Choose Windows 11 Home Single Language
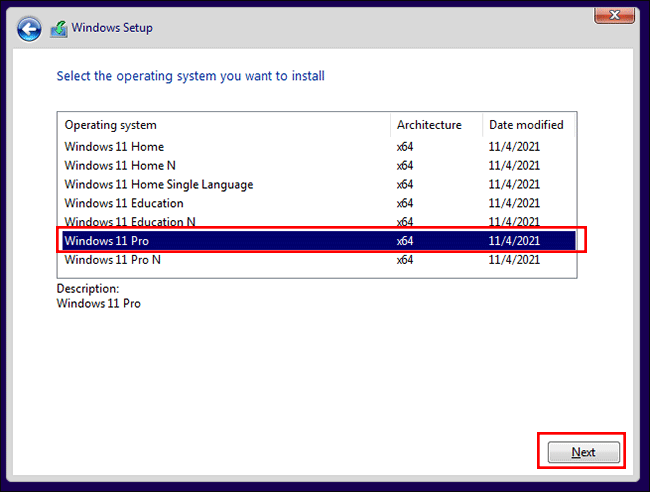This screenshot has width=650, height=492. 158,184
